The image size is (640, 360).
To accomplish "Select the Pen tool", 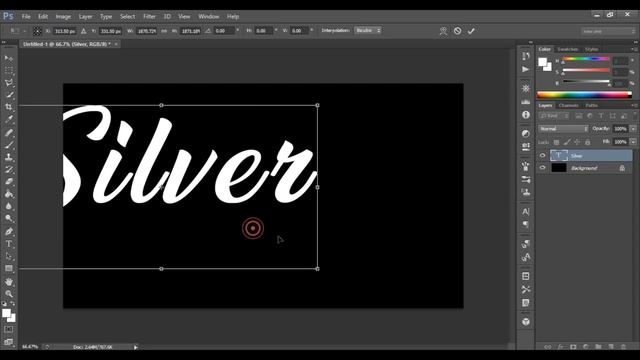I will pyautogui.click(x=9, y=231).
